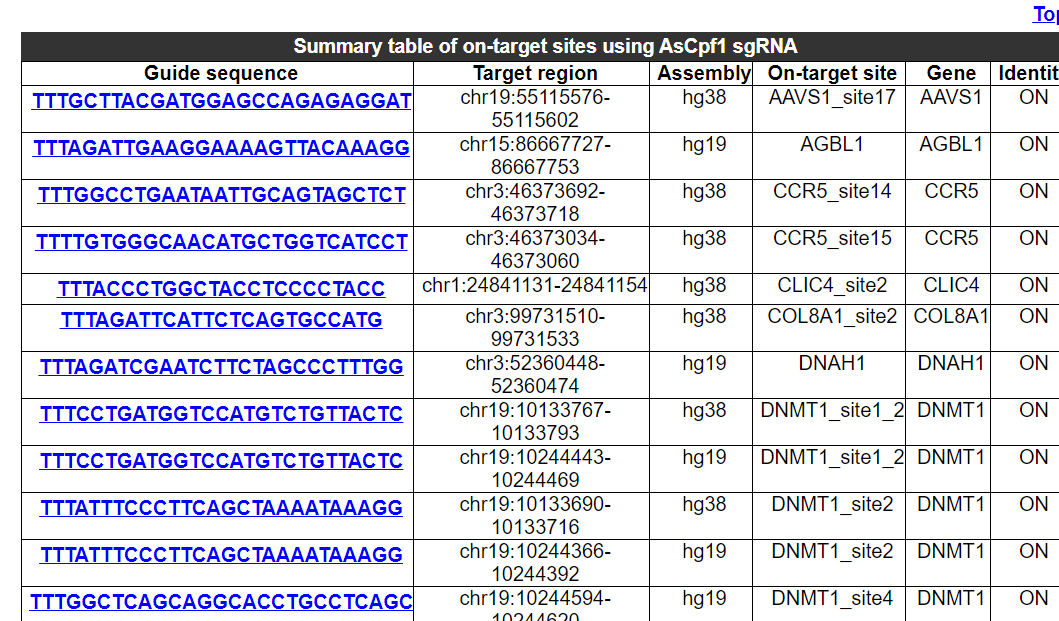1059x621 pixels.
Task: Open the AGBL1 guide TTTAGATTGAAGGAAAAGTTACAAAGG
Action: pyautogui.click(x=221, y=148)
